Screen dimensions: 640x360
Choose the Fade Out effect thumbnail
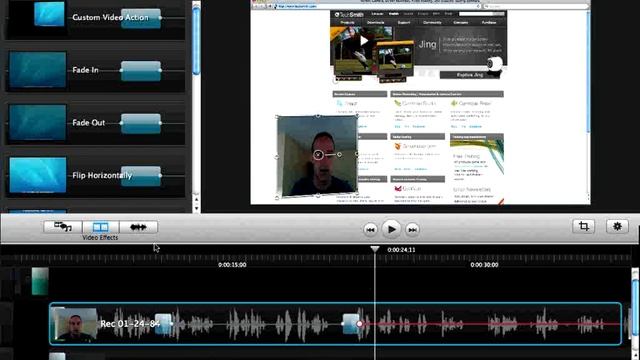(38, 122)
